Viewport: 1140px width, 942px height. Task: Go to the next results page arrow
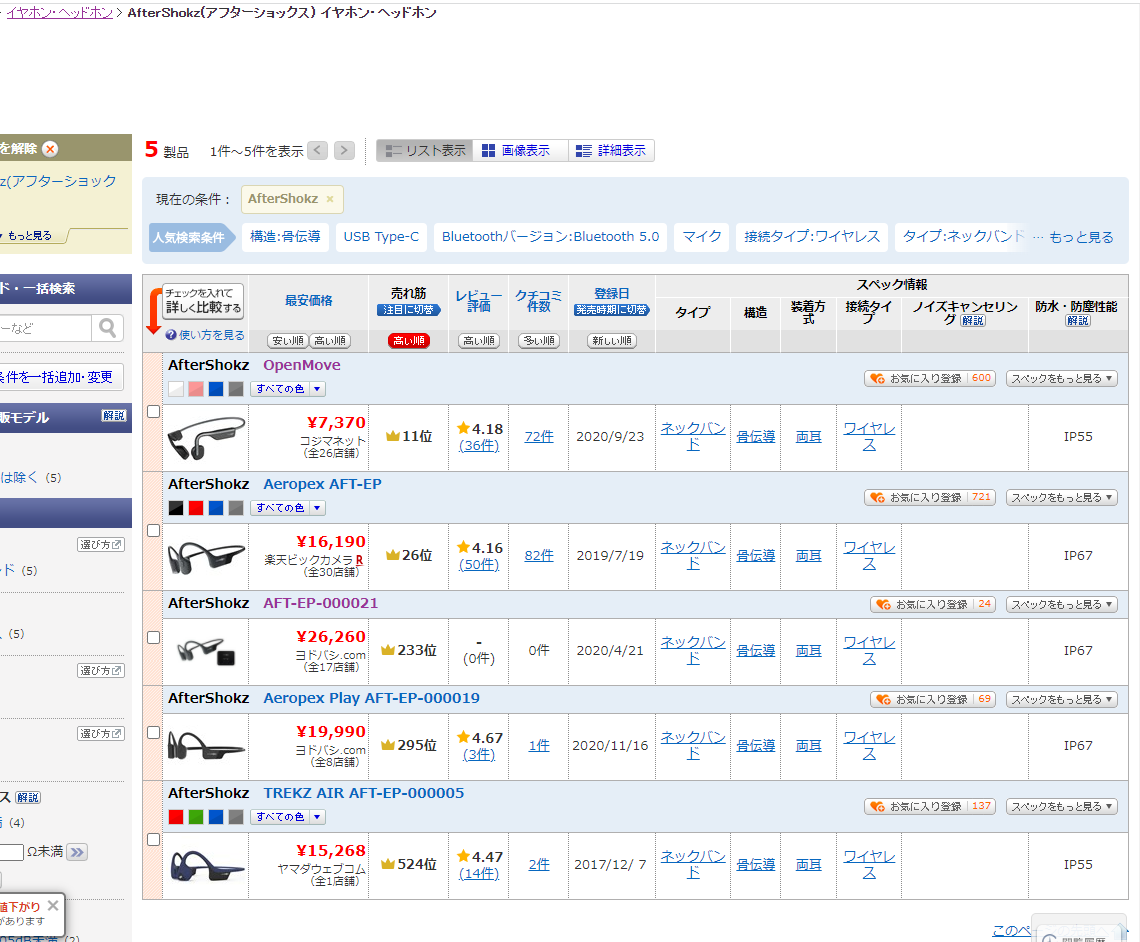(x=345, y=150)
